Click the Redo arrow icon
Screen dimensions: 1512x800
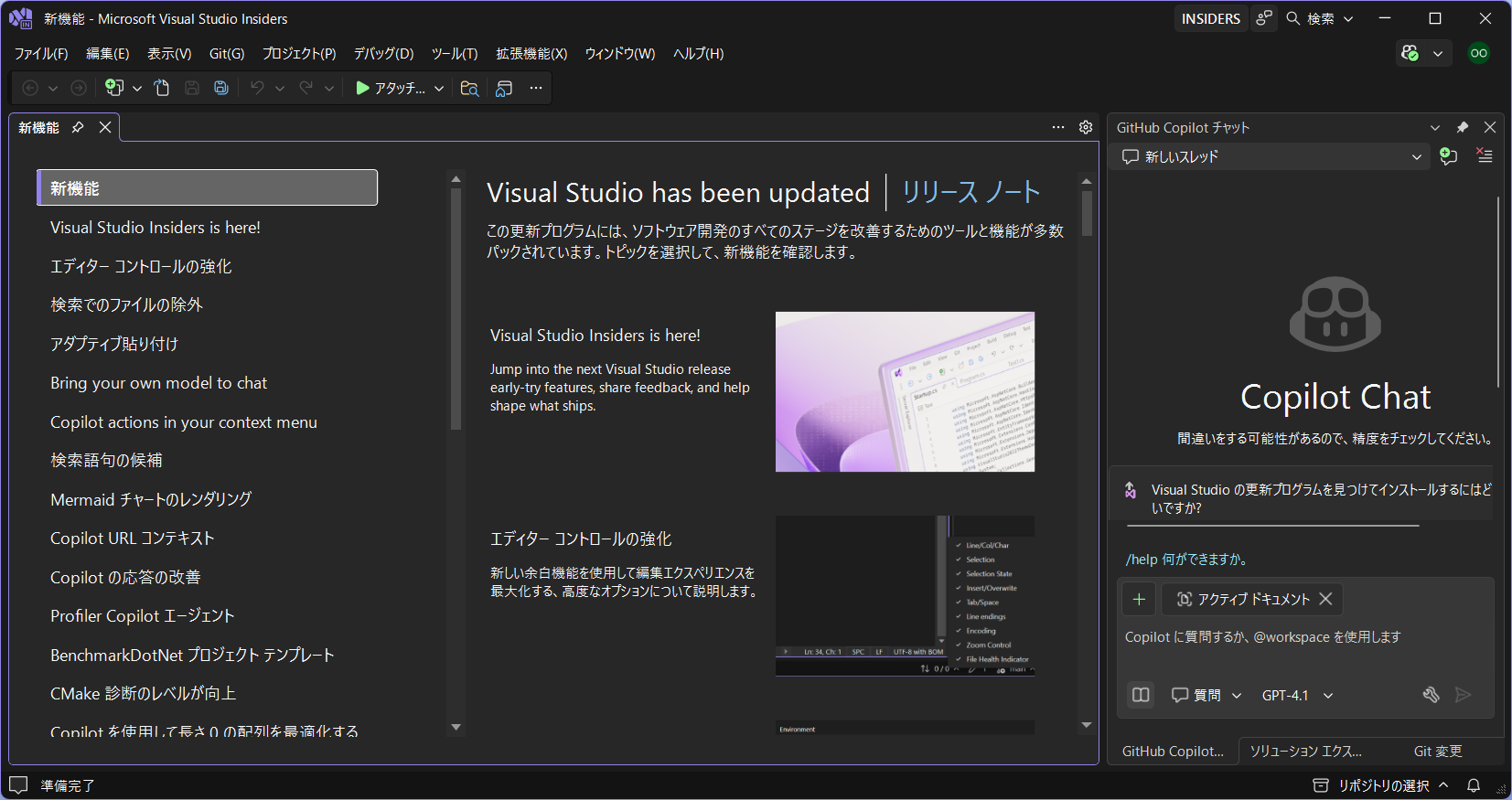coord(306,88)
